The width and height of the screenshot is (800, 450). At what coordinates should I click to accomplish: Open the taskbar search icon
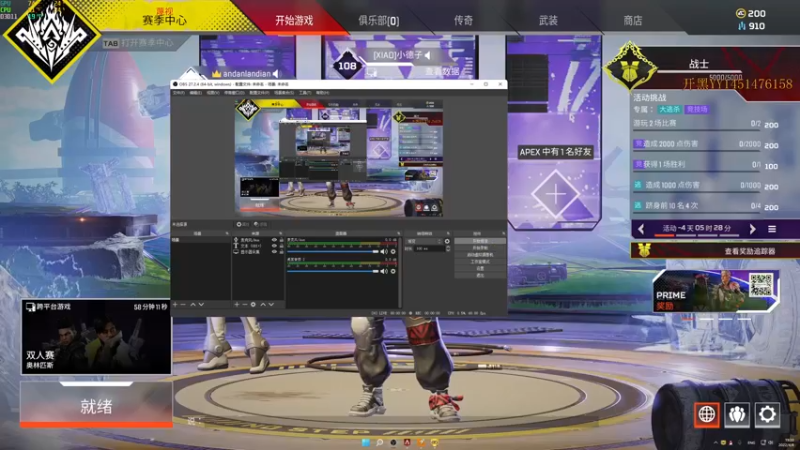(379, 442)
